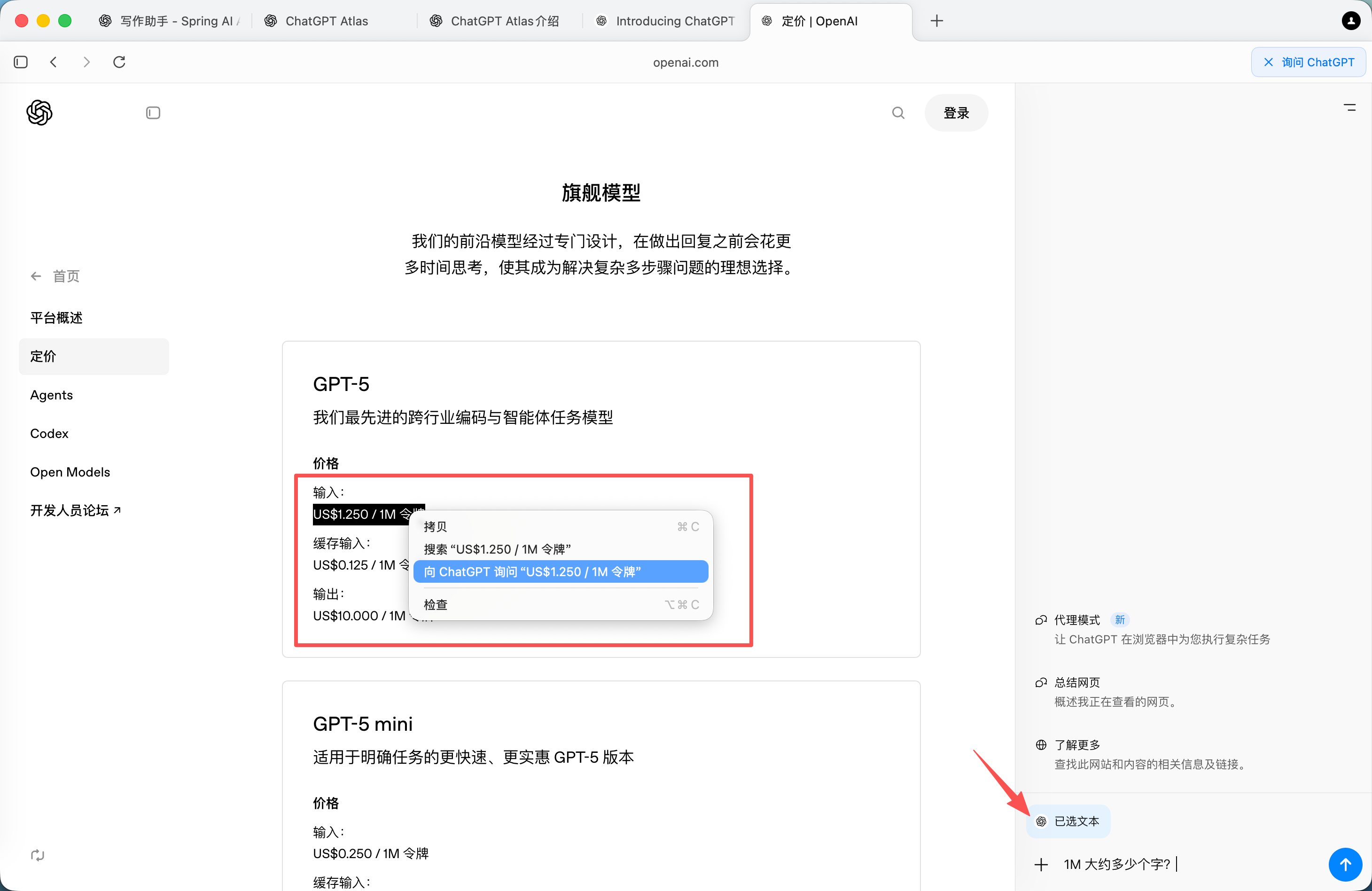Click the browser sidebar toggle icon
The width and height of the screenshot is (1372, 891).
coord(21,62)
